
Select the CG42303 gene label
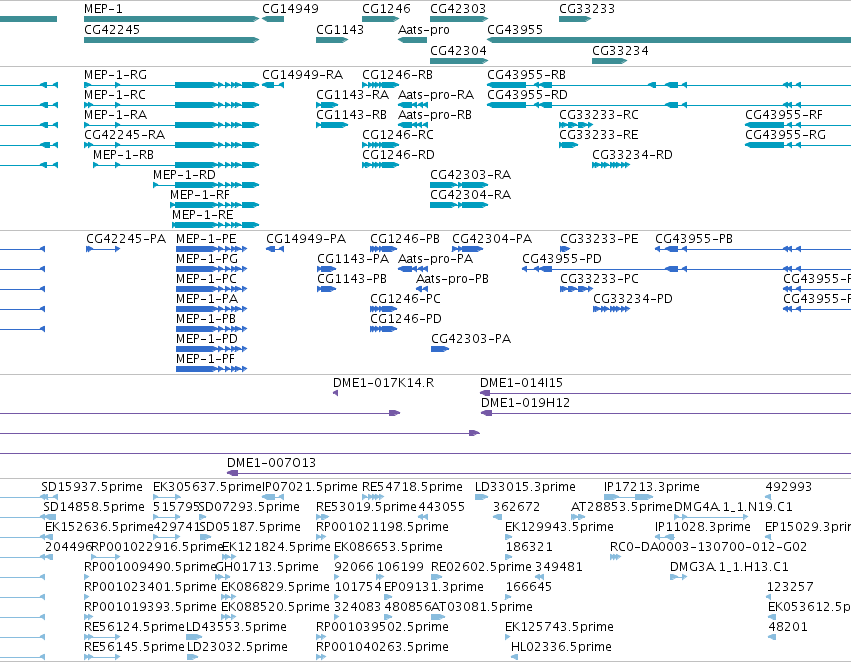point(458,9)
